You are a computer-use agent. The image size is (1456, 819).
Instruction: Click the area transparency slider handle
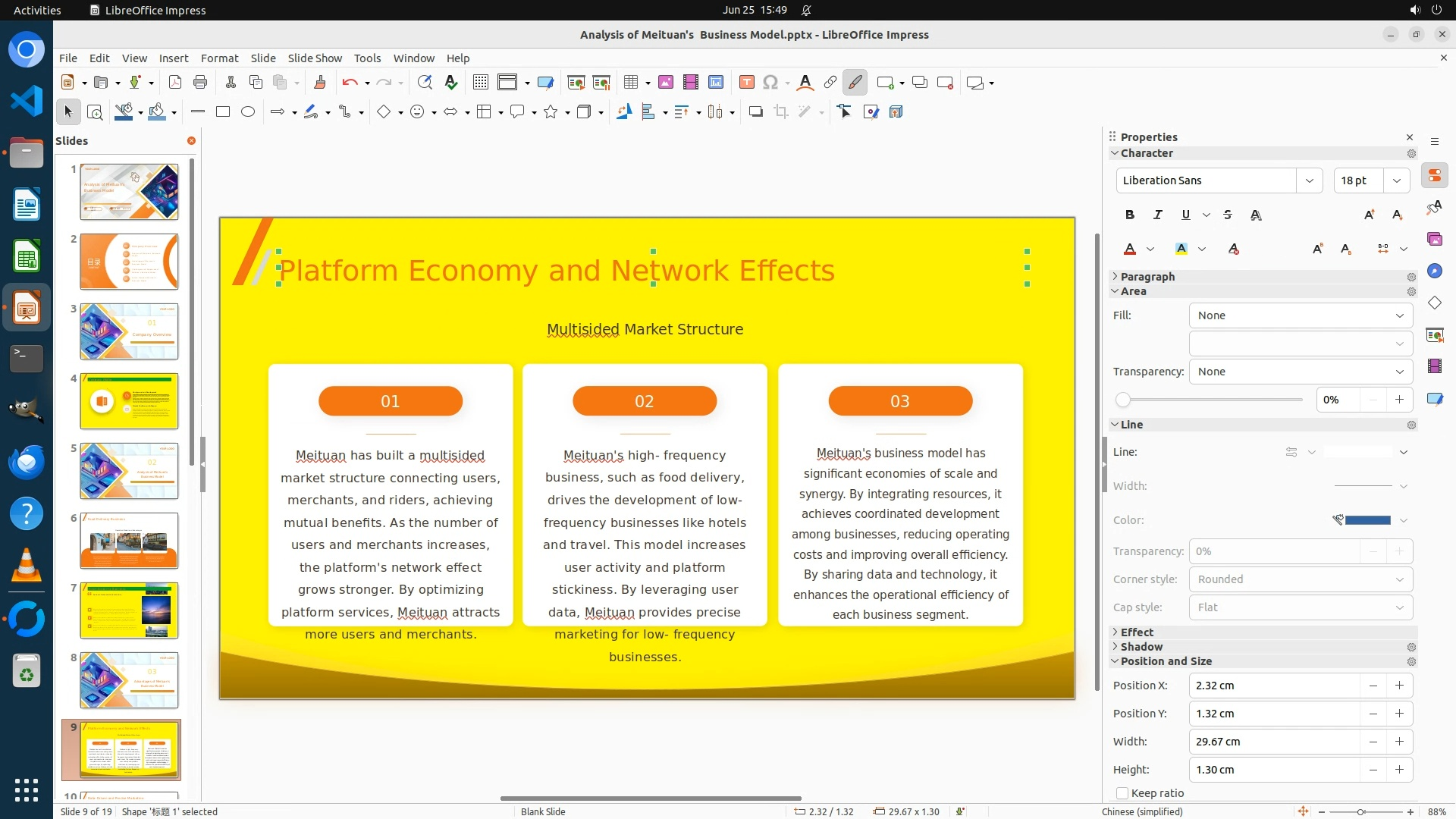click(1123, 400)
